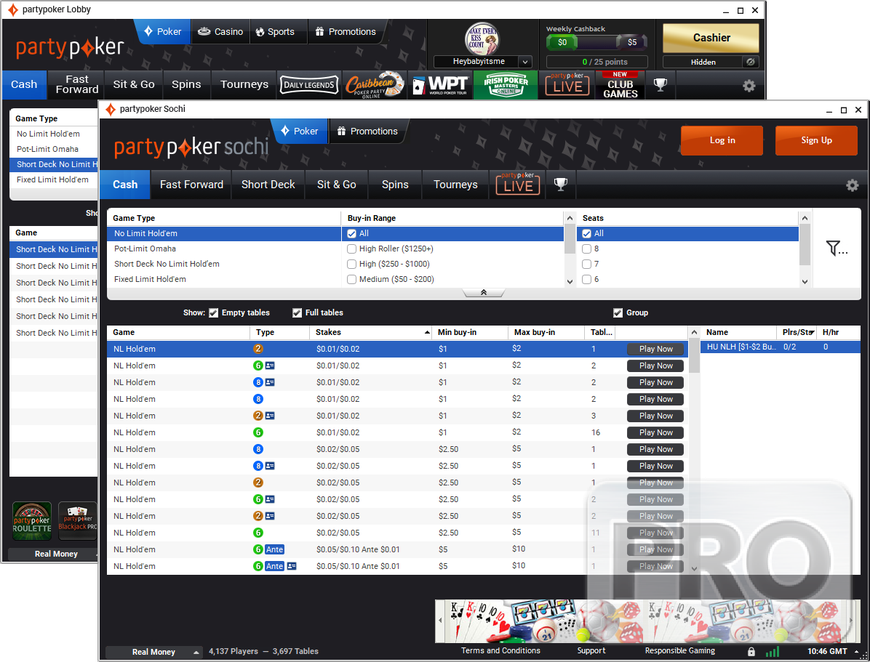This screenshot has width=870, height=662.
Task: Open the Heybabyitsme account dropdown arrow
Action: (x=525, y=62)
